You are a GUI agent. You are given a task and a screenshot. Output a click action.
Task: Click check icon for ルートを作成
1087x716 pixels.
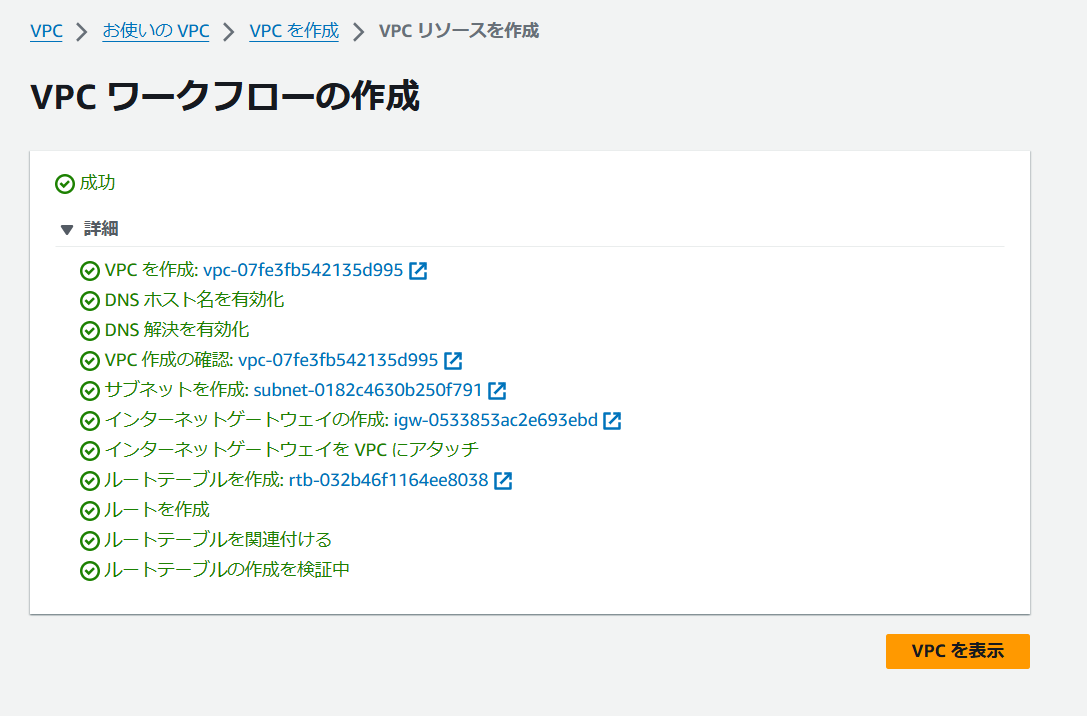(89, 511)
